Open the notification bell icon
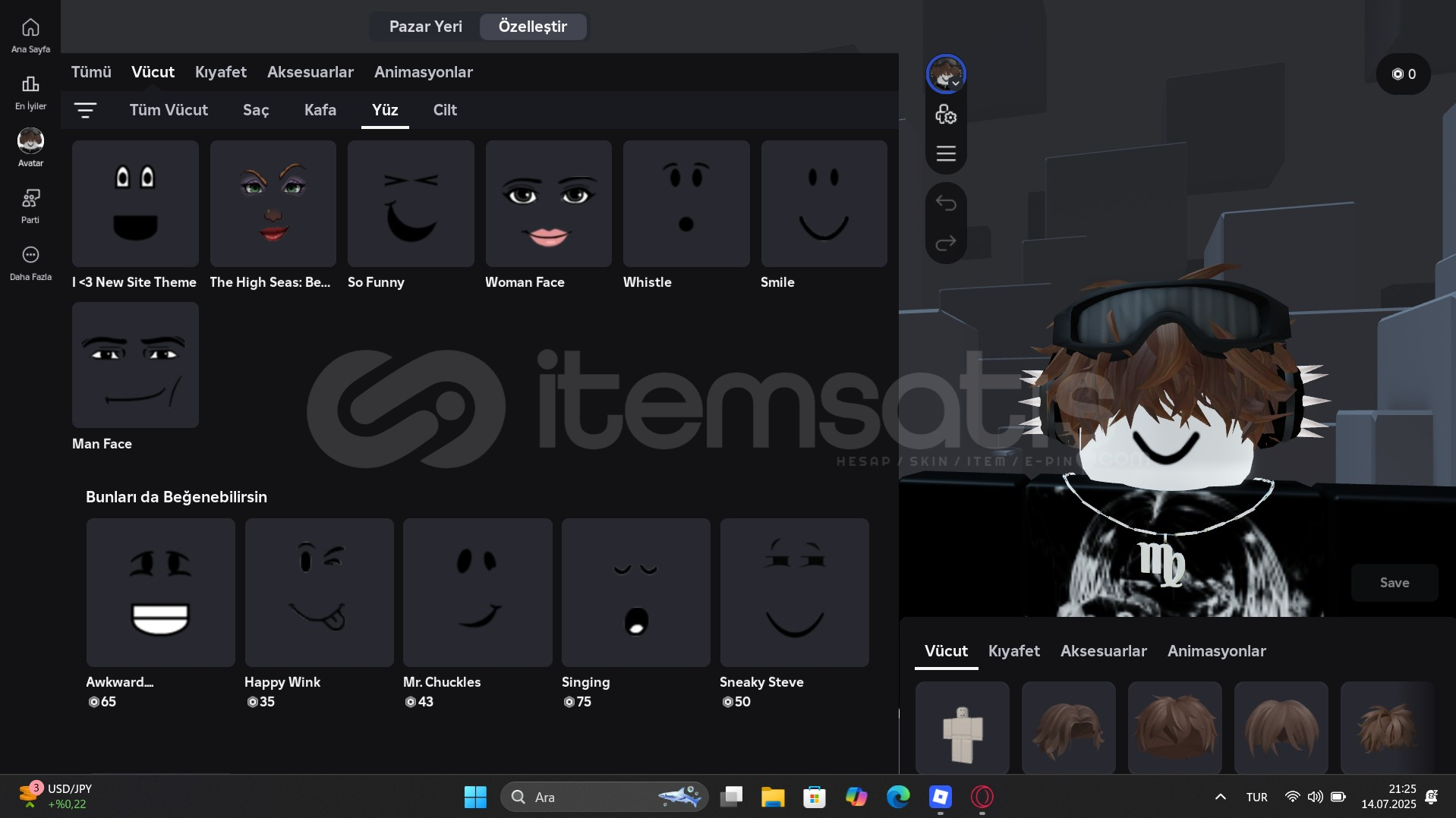Viewport: 1456px width, 818px height. (x=1432, y=797)
